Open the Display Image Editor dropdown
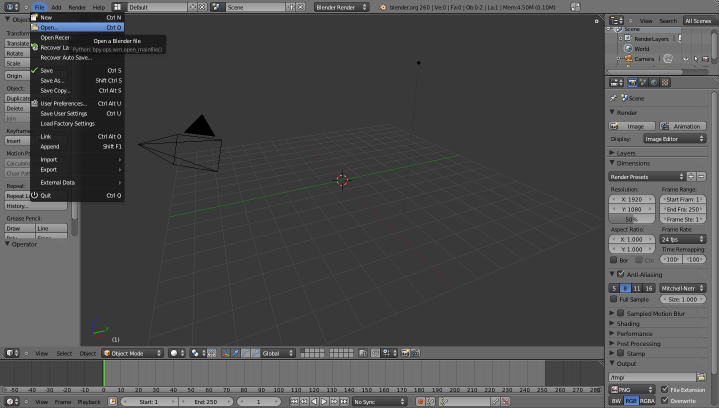Viewport: 719px width, 408px height. coord(674,138)
